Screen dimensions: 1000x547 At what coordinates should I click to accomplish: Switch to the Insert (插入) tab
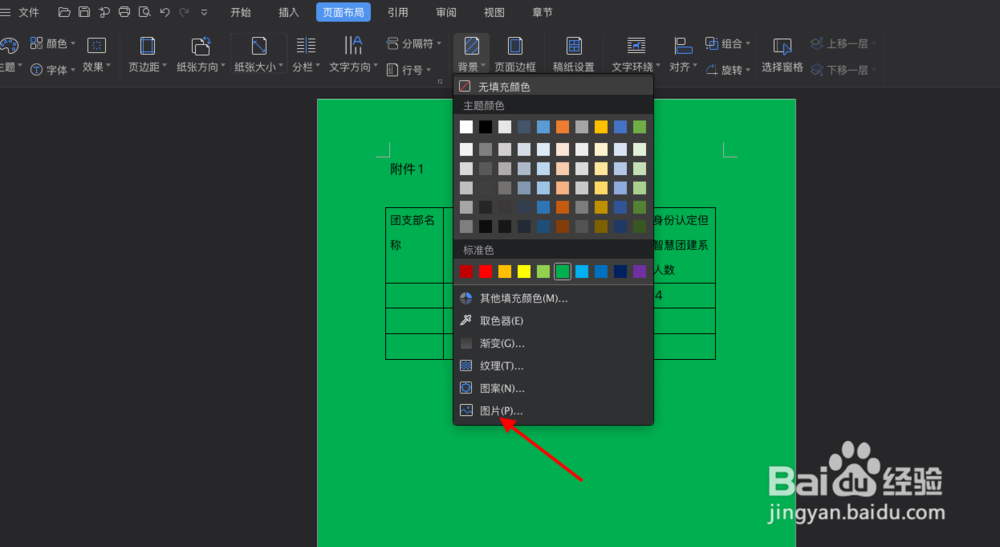(288, 12)
